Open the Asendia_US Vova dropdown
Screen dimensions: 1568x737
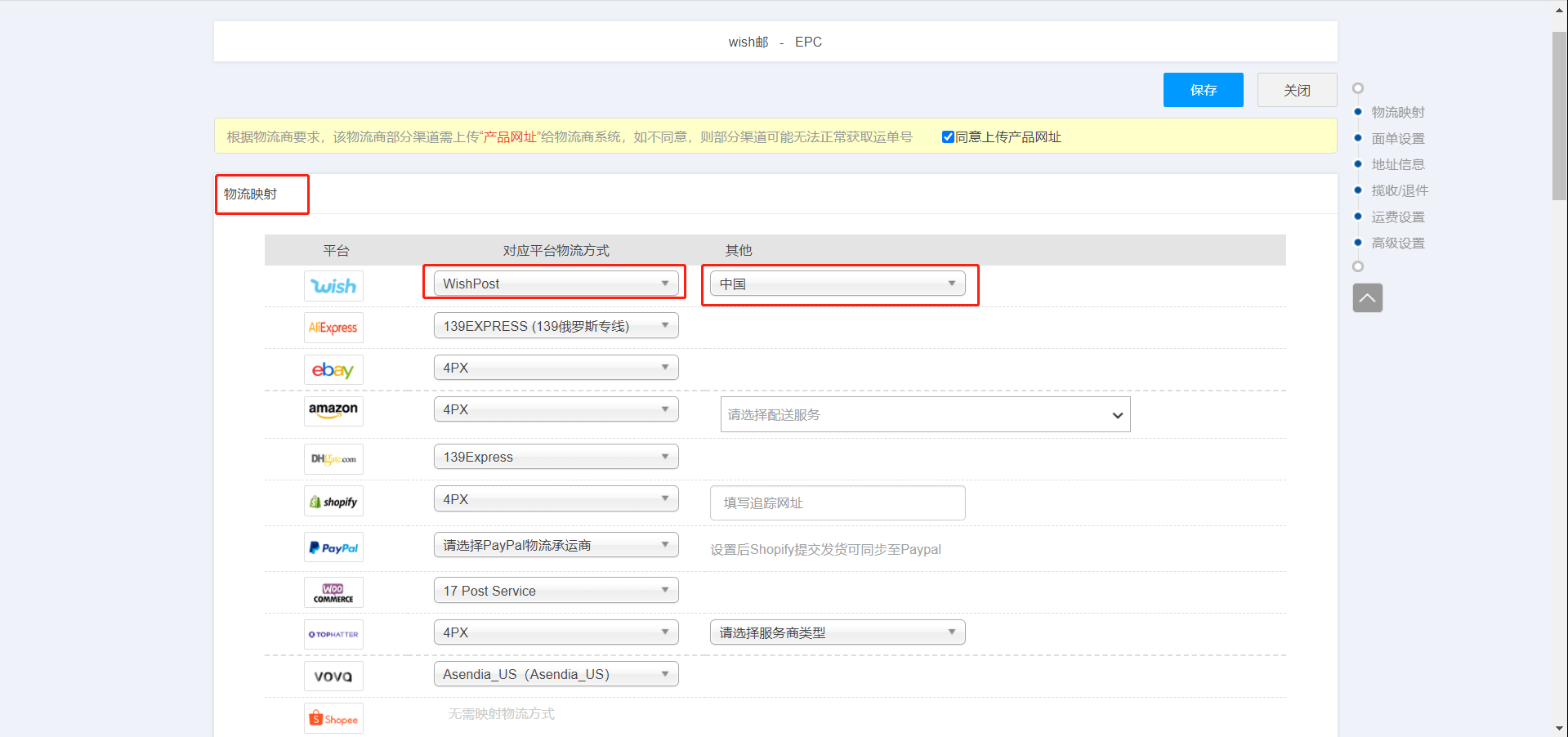pyautogui.click(x=556, y=674)
